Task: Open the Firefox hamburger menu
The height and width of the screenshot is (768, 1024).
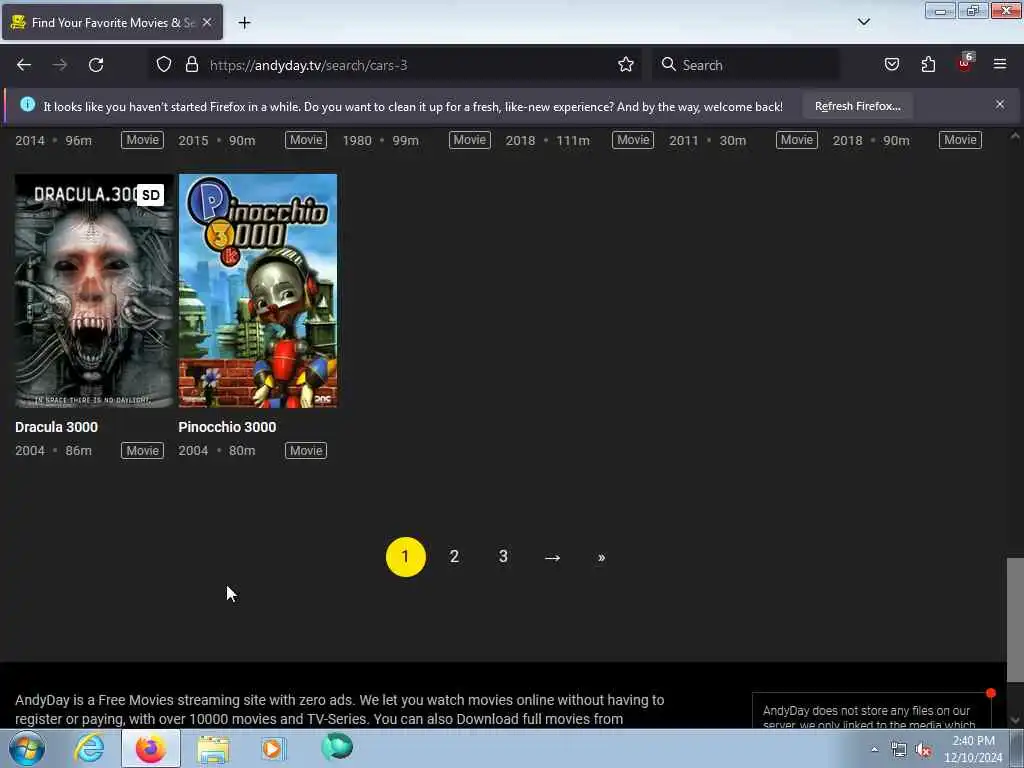Action: [1000, 64]
